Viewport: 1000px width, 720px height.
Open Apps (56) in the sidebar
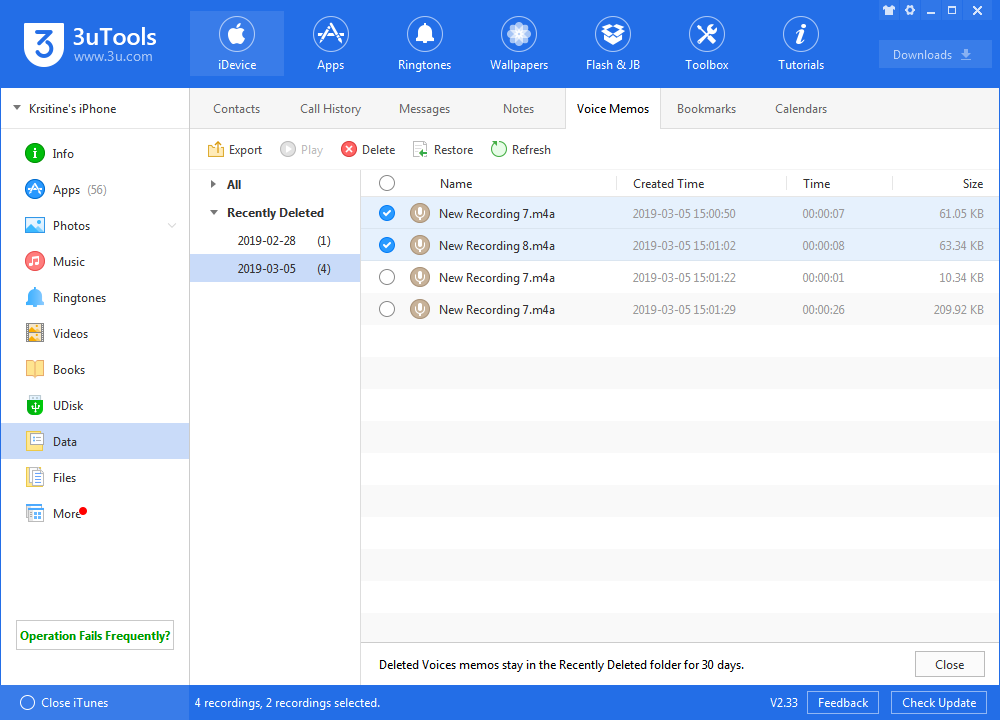(95, 189)
